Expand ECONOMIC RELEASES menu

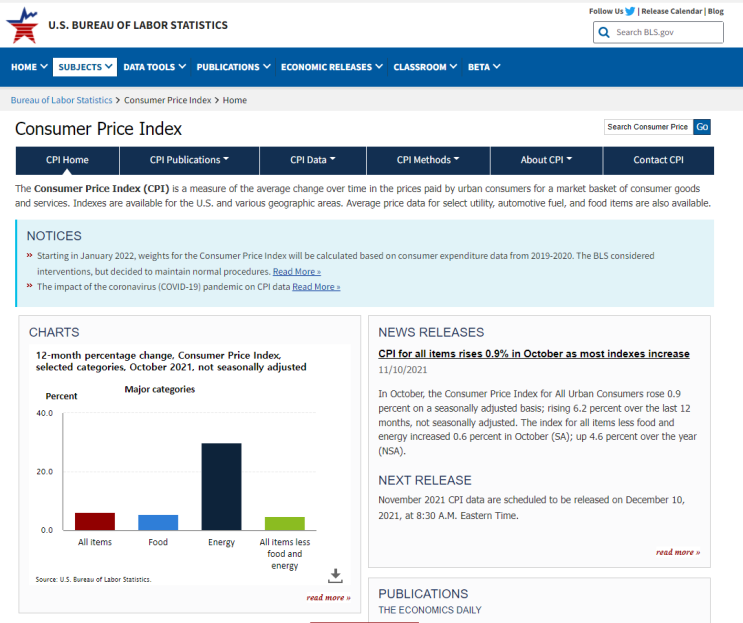[332, 67]
